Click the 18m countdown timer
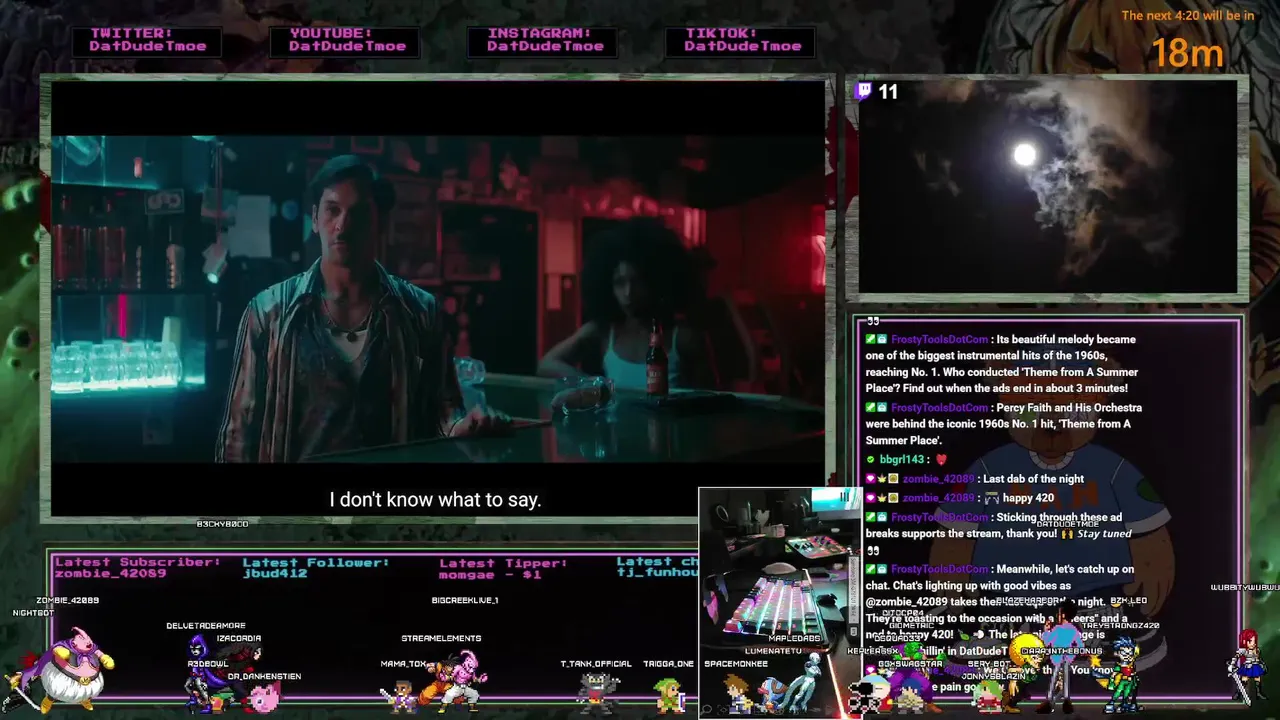The height and width of the screenshot is (720, 1280). [1187, 52]
